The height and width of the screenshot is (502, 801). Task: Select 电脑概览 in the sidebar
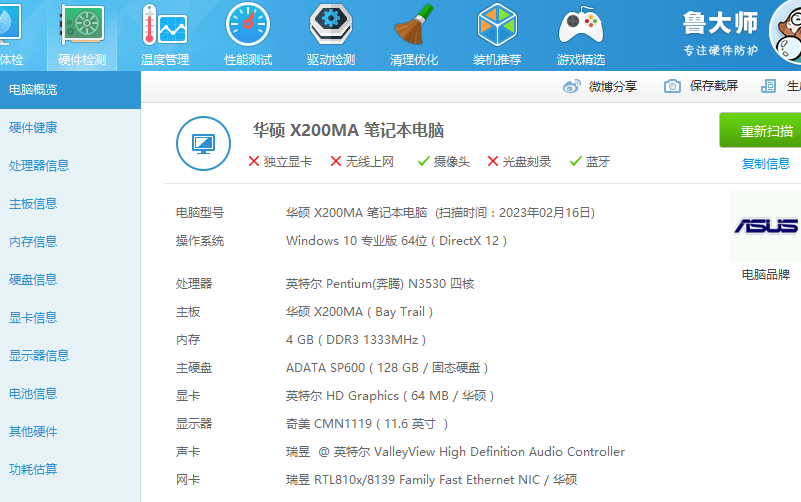tap(70, 90)
